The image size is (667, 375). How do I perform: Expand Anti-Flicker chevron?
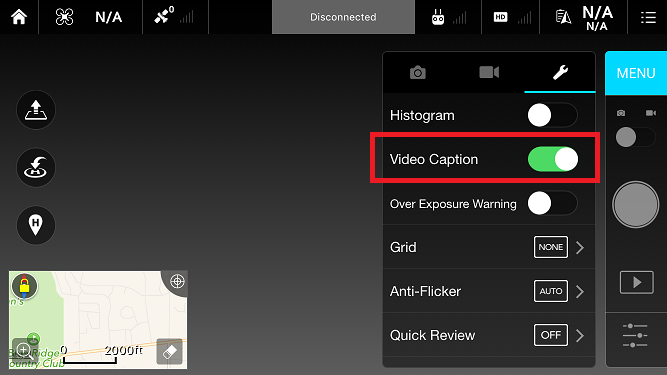tap(580, 292)
